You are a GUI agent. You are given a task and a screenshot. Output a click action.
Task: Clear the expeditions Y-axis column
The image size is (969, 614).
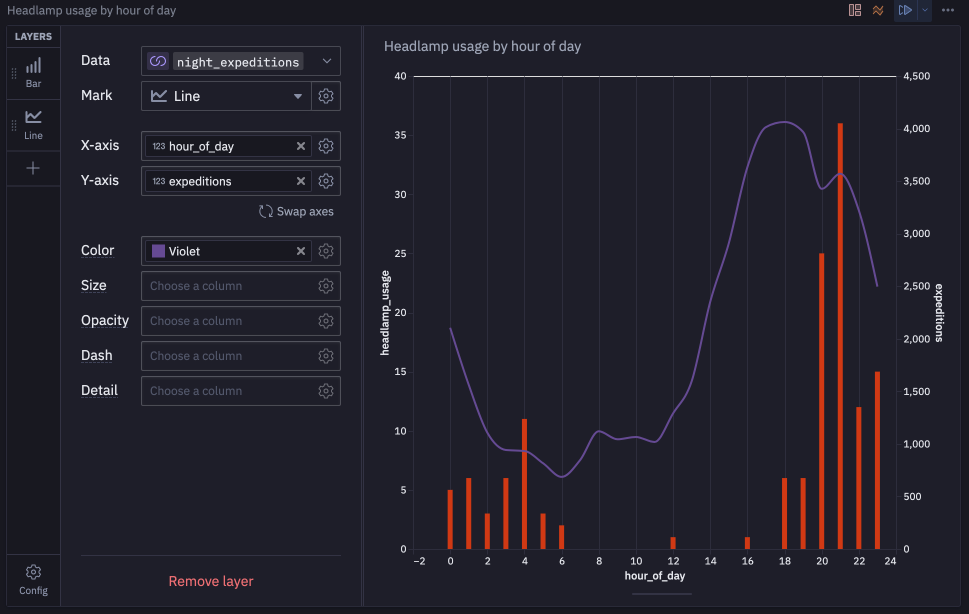point(301,181)
